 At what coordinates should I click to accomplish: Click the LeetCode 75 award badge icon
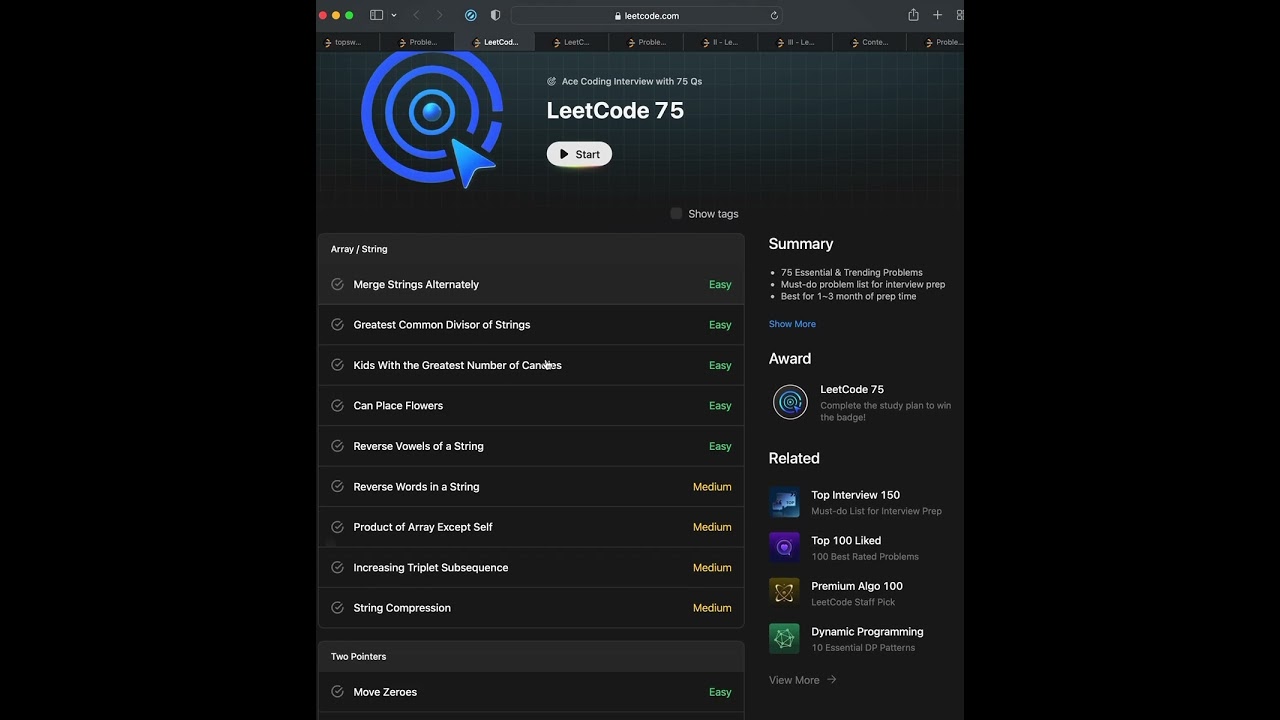click(790, 402)
